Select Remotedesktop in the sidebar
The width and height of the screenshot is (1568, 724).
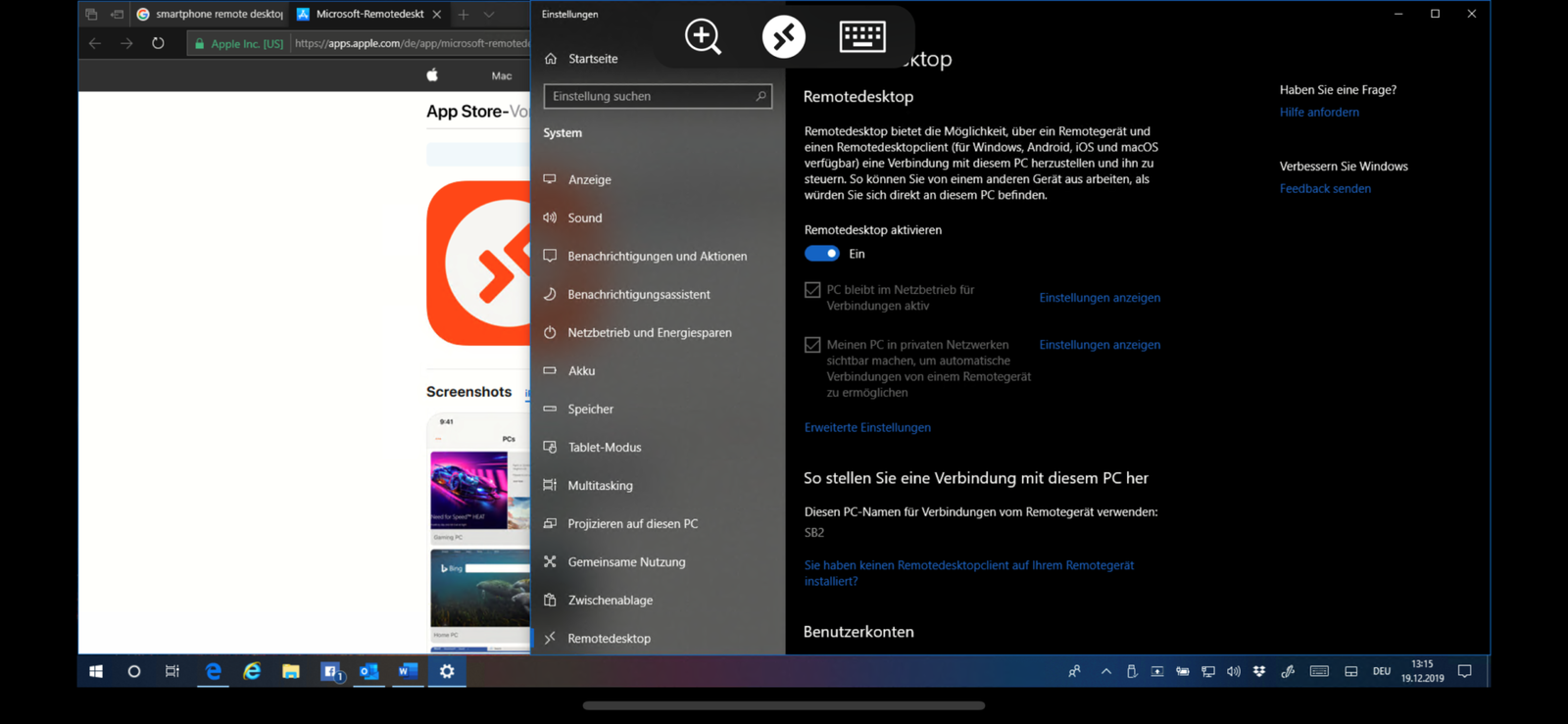point(609,638)
